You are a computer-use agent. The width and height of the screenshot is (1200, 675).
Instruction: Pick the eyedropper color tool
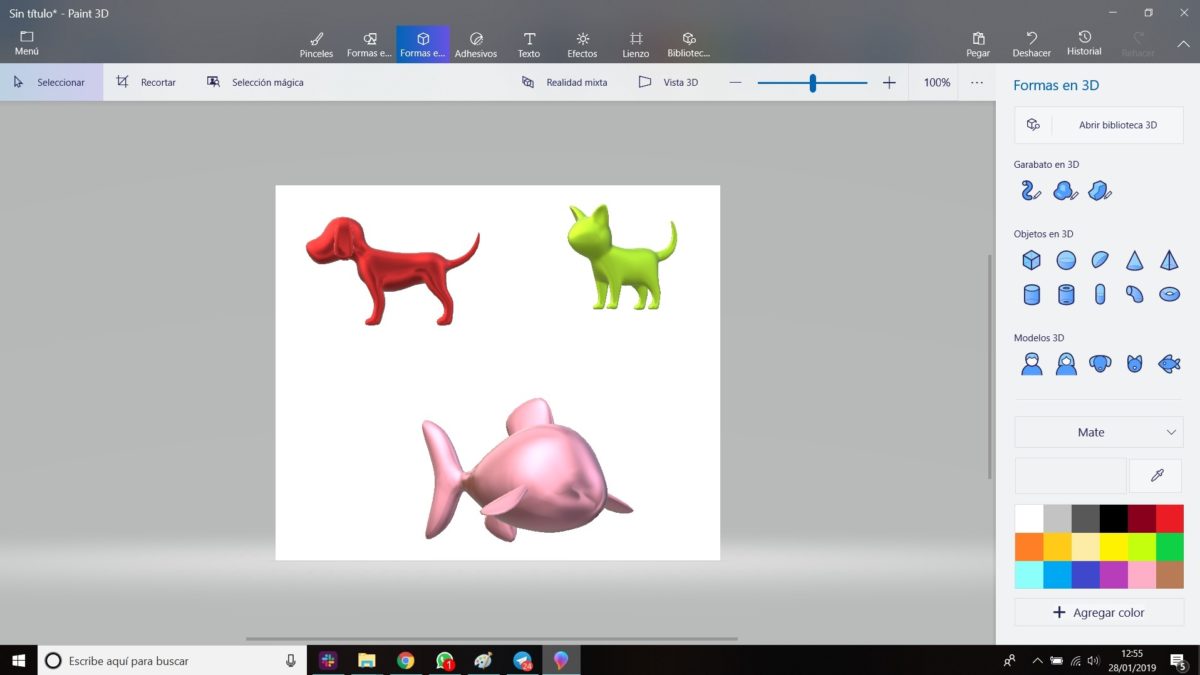[x=1155, y=475]
